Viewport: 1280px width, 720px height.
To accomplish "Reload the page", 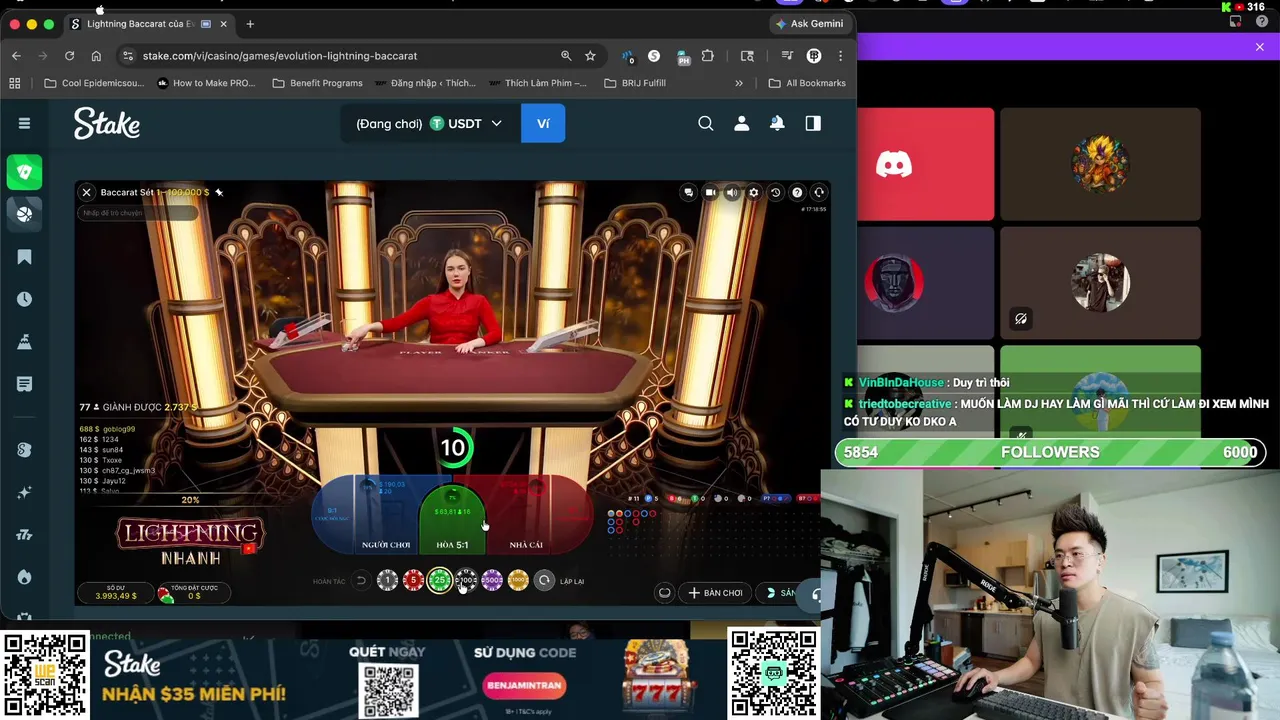I will pos(69,56).
